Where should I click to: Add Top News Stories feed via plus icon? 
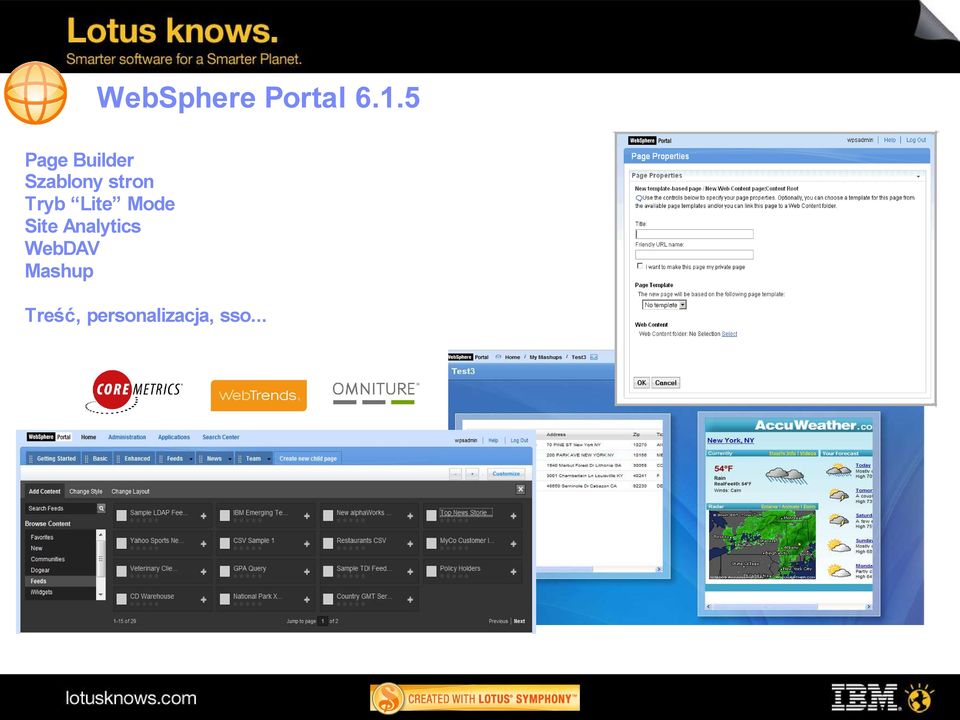(x=513, y=516)
